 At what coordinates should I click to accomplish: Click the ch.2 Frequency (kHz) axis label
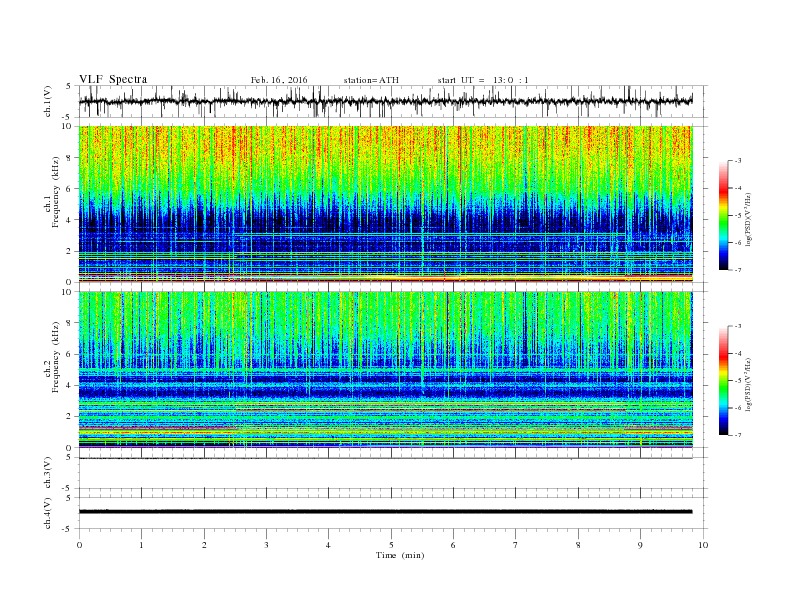pos(52,358)
